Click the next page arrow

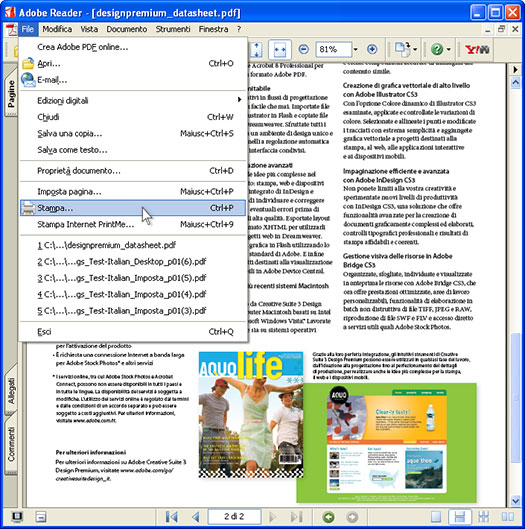(x=273, y=517)
